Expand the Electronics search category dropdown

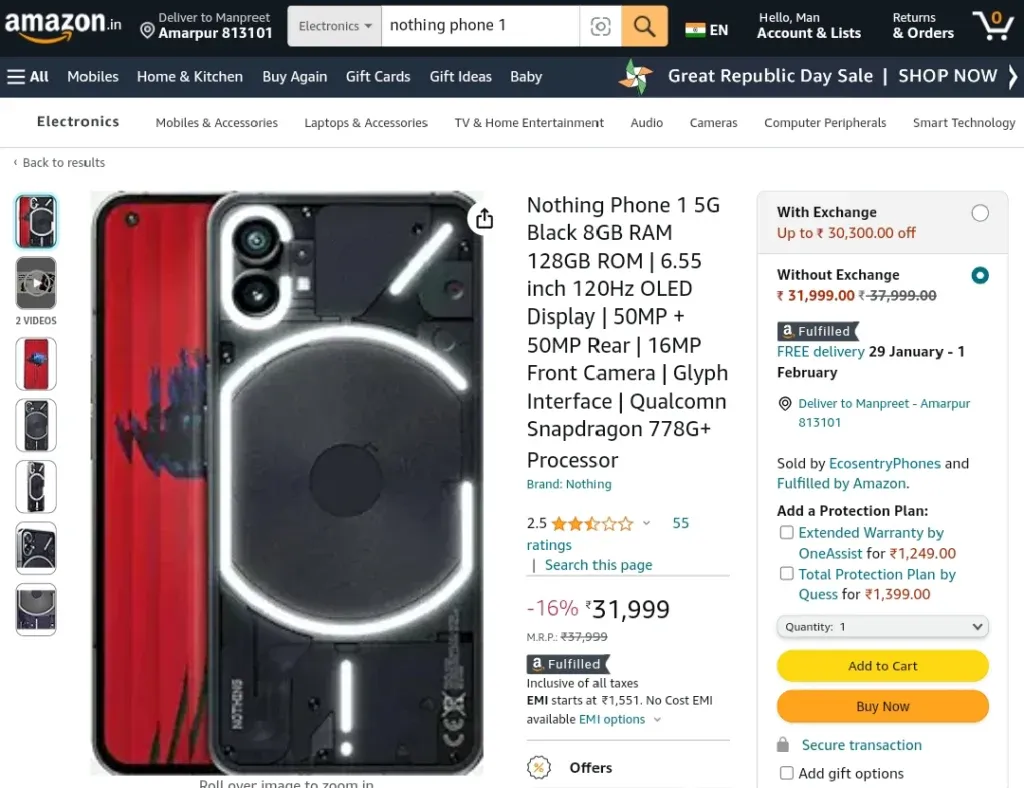pos(334,26)
